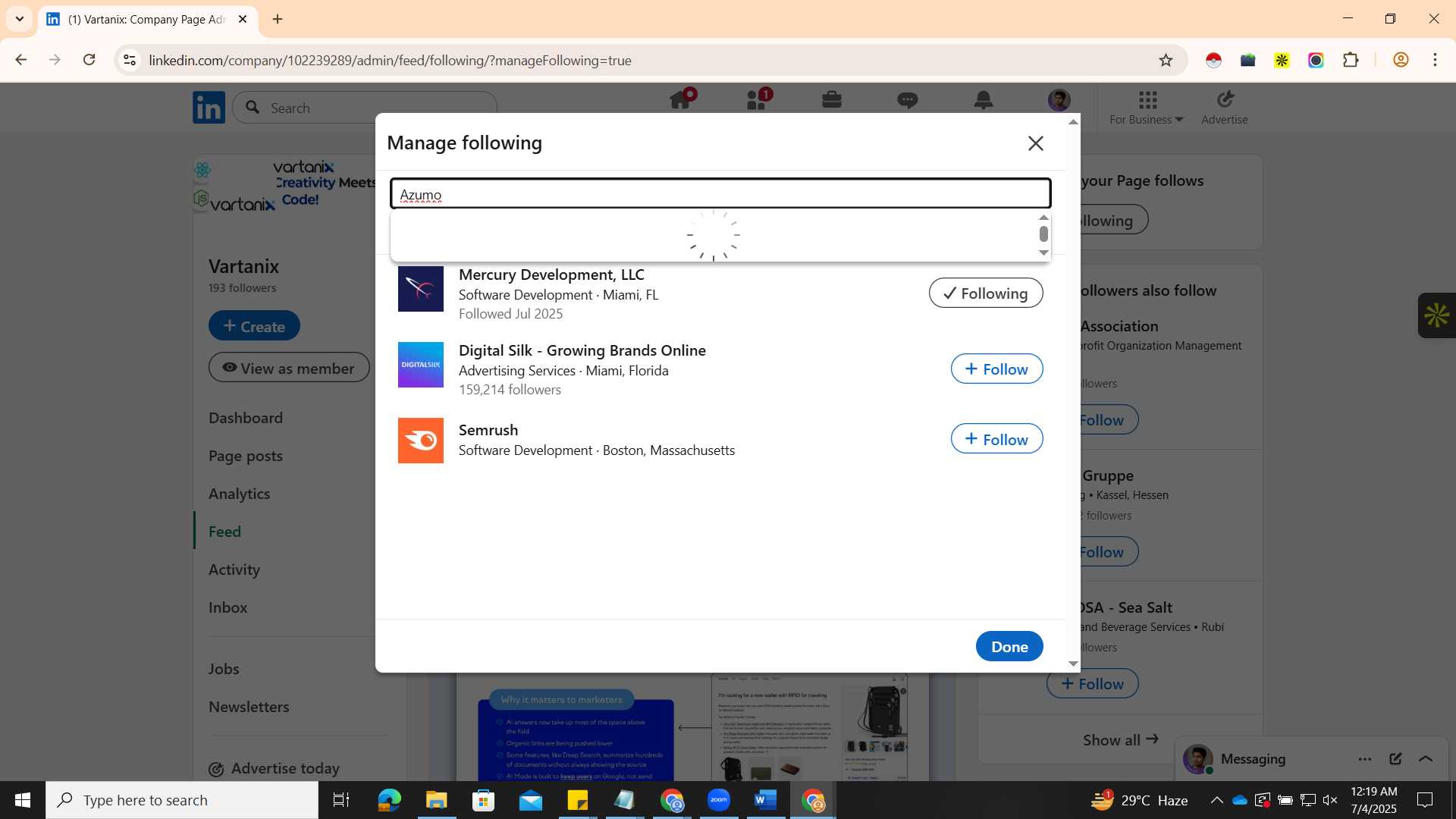
Task: Open Messaging chat bubble icon
Action: (x=908, y=100)
